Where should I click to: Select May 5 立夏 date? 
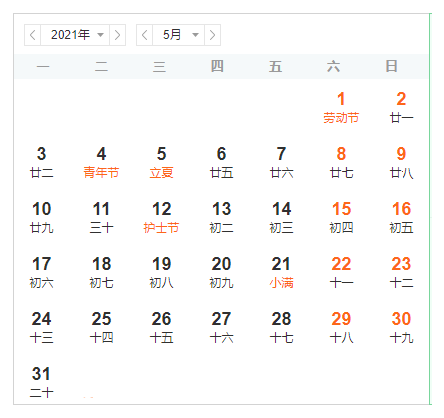click(161, 162)
